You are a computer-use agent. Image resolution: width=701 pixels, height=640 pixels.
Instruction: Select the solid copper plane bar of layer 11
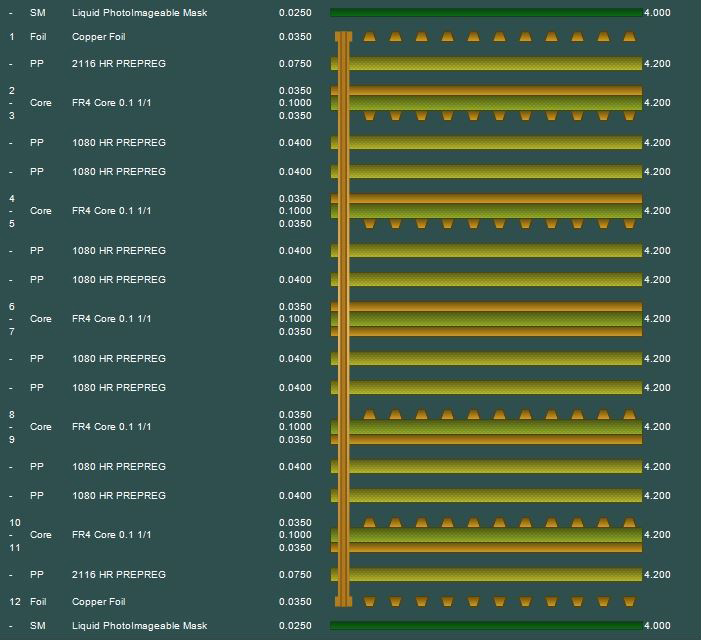(x=486, y=547)
